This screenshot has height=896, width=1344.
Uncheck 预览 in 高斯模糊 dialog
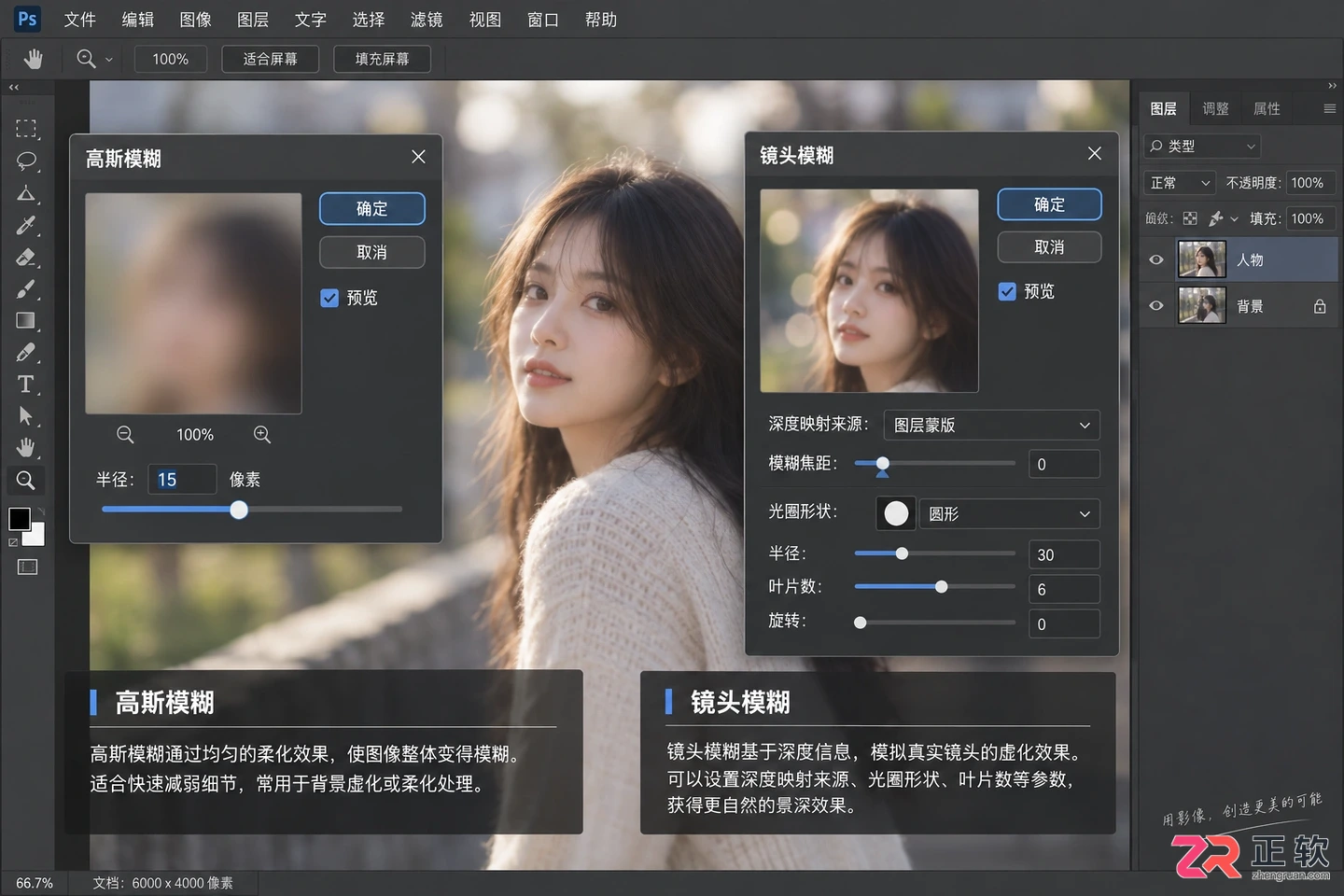click(x=329, y=298)
